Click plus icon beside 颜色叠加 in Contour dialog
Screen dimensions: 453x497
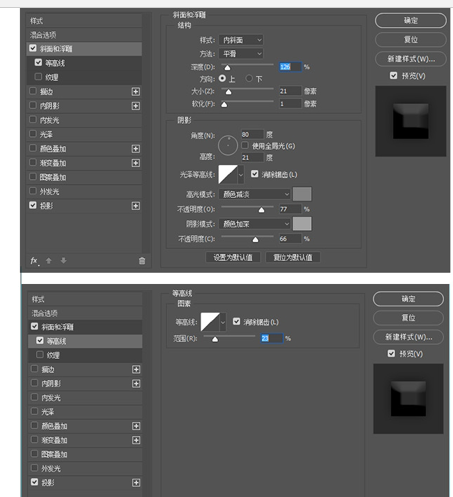[136, 426]
